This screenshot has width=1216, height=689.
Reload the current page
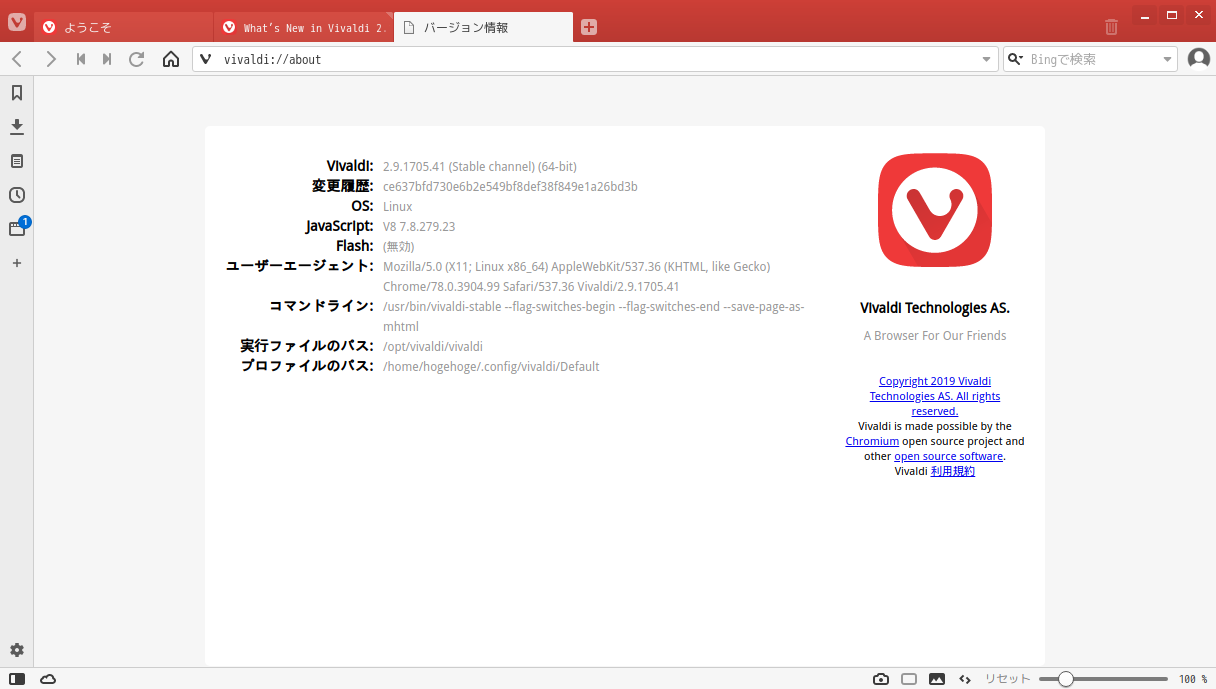[x=137, y=59]
